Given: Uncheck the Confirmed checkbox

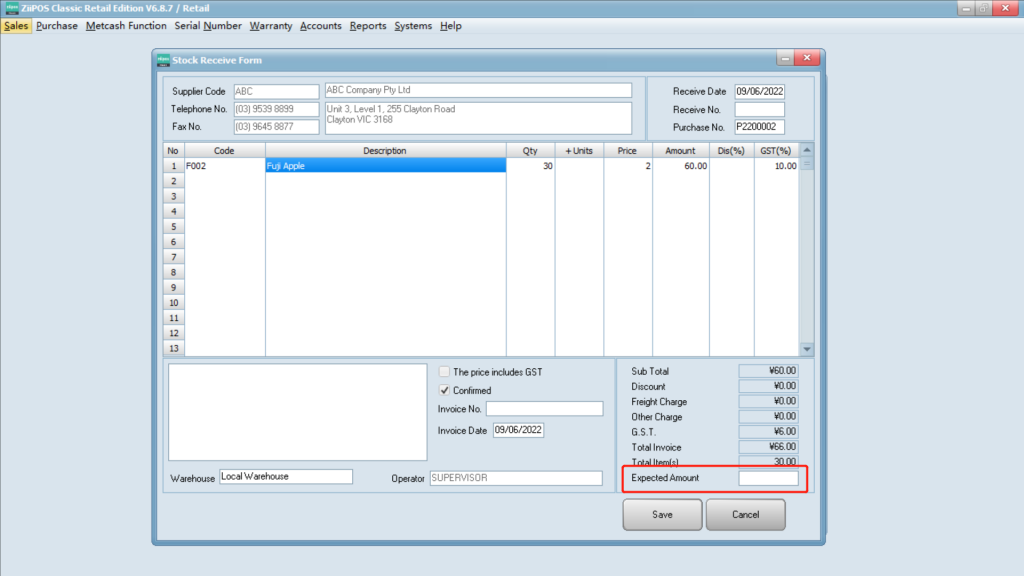Looking at the screenshot, I should click(445, 390).
